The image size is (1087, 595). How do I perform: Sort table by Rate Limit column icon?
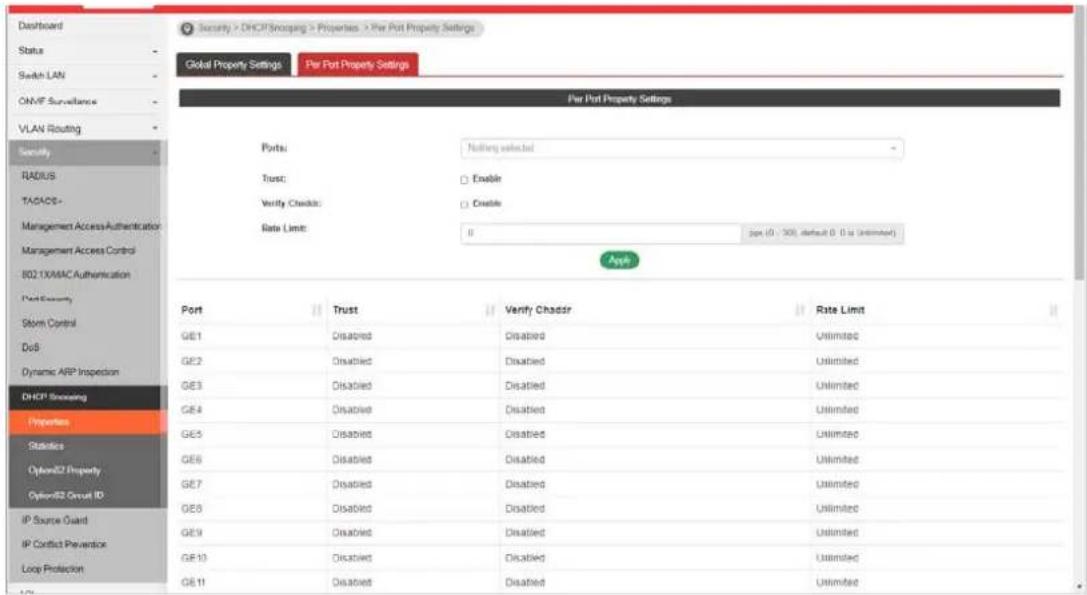[1054, 310]
